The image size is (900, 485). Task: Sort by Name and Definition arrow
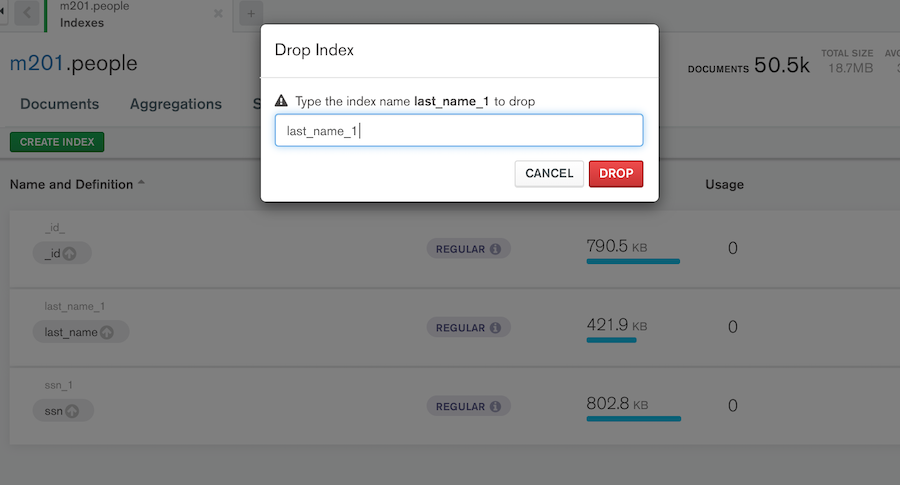(x=141, y=183)
